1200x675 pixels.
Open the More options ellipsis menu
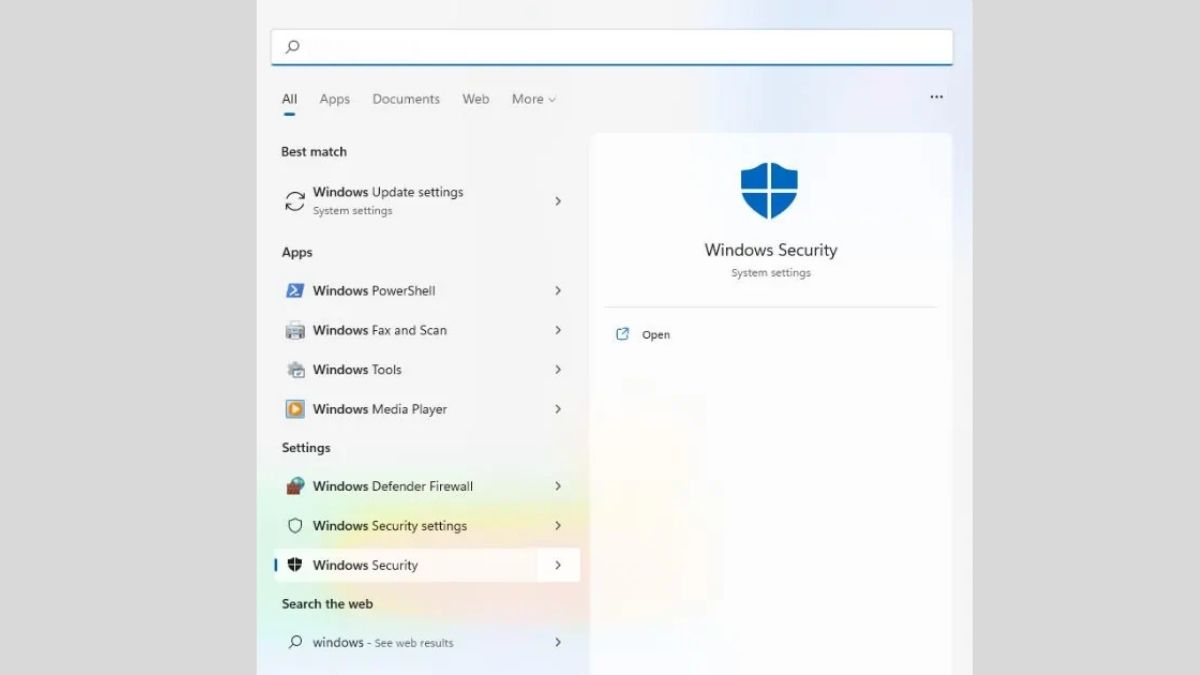[936, 97]
